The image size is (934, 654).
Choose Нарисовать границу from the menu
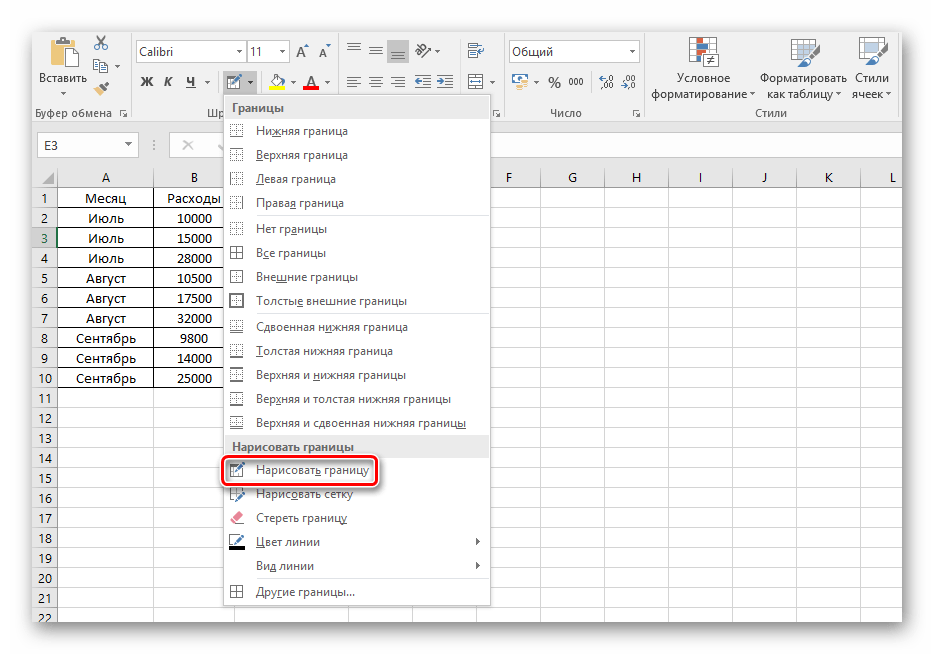[x=312, y=470]
